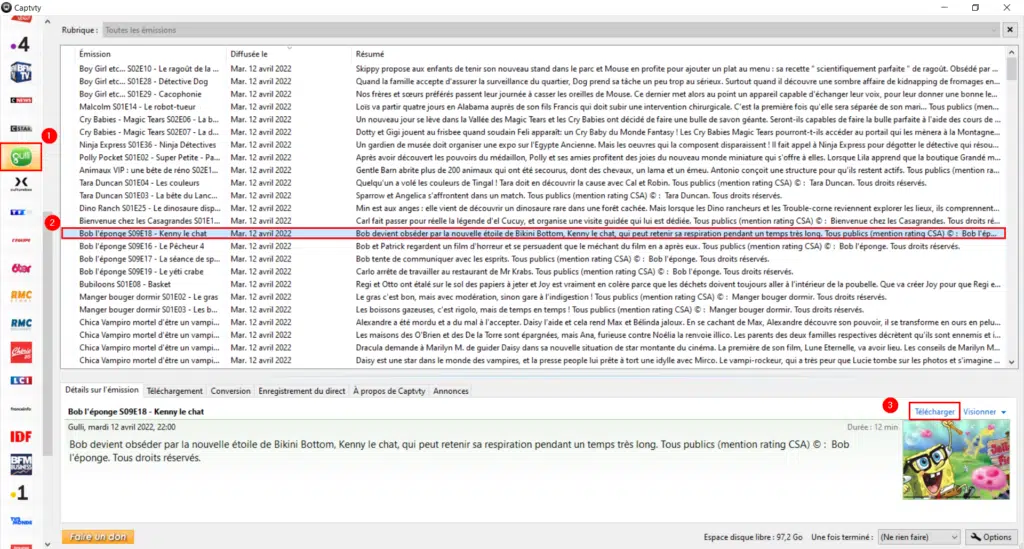The image size is (1024, 549).
Task: Select 'Dino Ranch S01E25 - Le dinosaure disp...' row
Action: click(533, 208)
